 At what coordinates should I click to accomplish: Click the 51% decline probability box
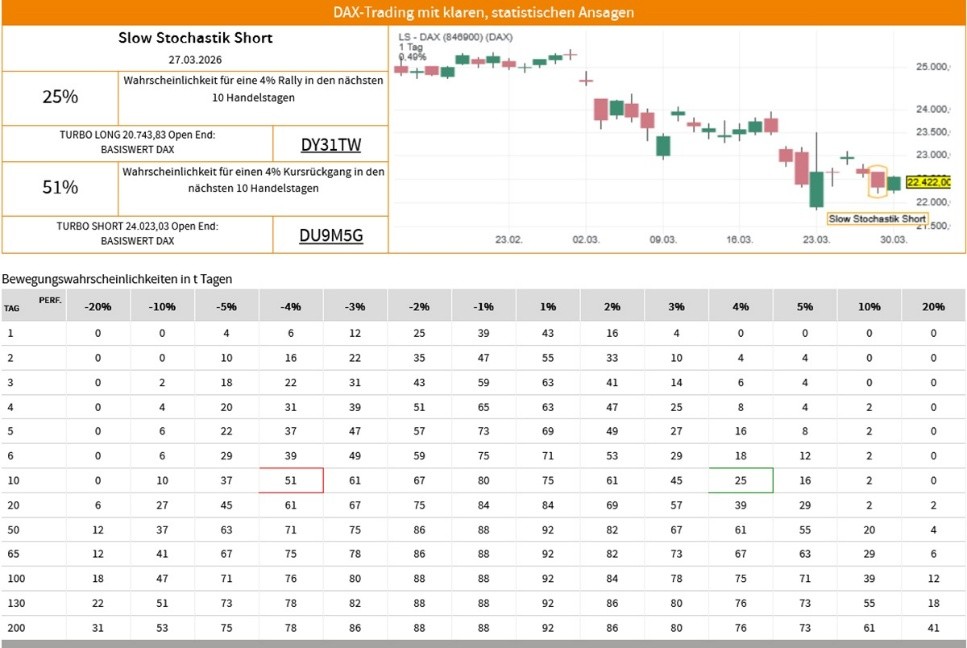[x=60, y=187]
